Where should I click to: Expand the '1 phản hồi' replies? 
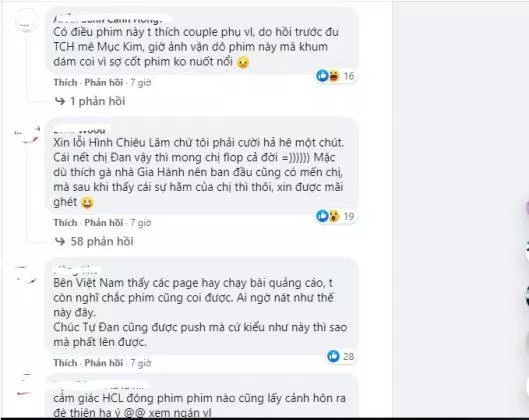tap(98, 101)
